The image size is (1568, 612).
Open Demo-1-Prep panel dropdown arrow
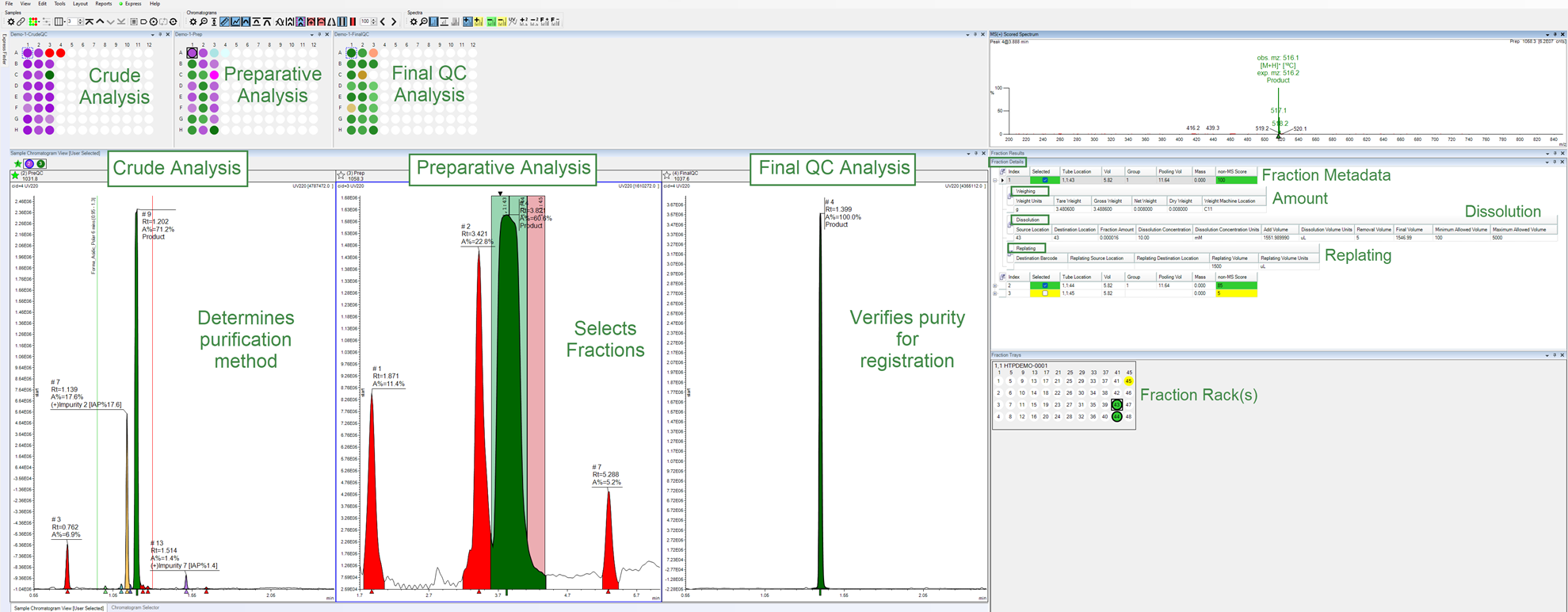pyautogui.click(x=311, y=34)
